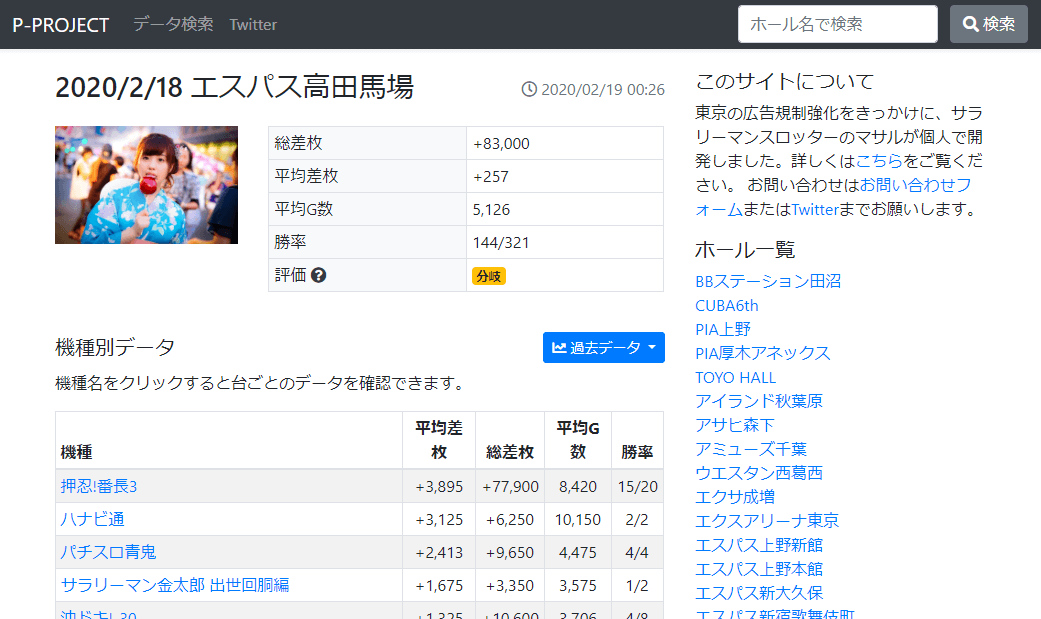Screen dimensions: 1041x619
Task: Click the 検索 search button
Action: [989, 24]
